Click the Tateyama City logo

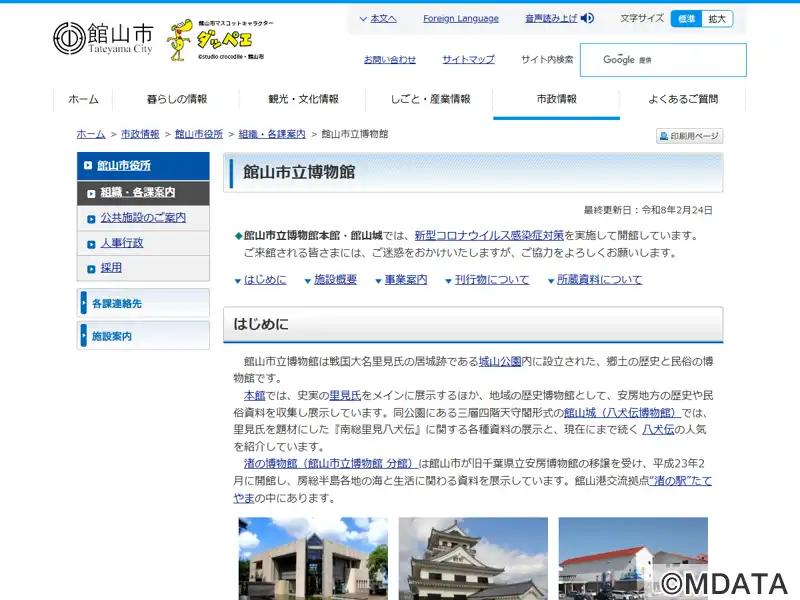point(102,38)
